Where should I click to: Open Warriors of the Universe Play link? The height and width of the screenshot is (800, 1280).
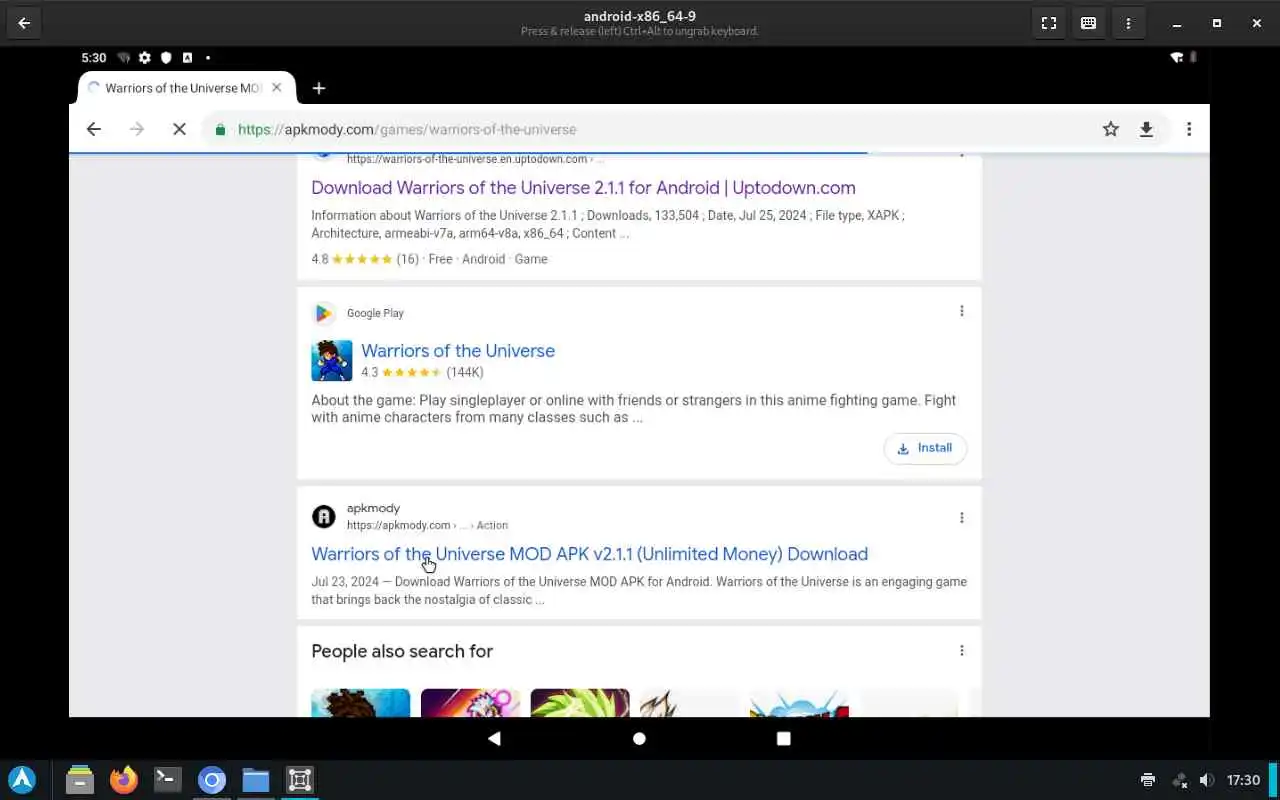coord(458,351)
